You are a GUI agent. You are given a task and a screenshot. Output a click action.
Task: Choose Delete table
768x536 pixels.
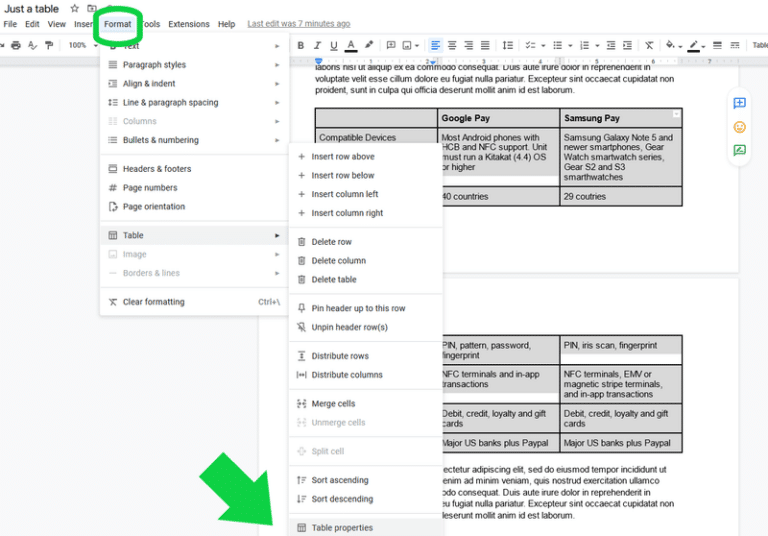click(x=366, y=280)
